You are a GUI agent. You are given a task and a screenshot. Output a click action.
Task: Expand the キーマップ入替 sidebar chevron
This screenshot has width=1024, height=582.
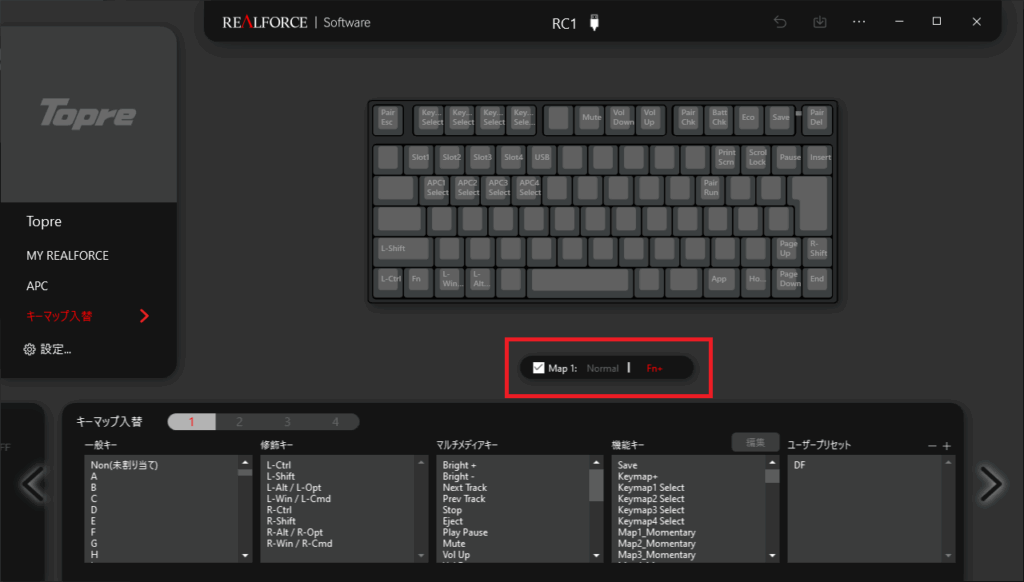tap(144, 316)
